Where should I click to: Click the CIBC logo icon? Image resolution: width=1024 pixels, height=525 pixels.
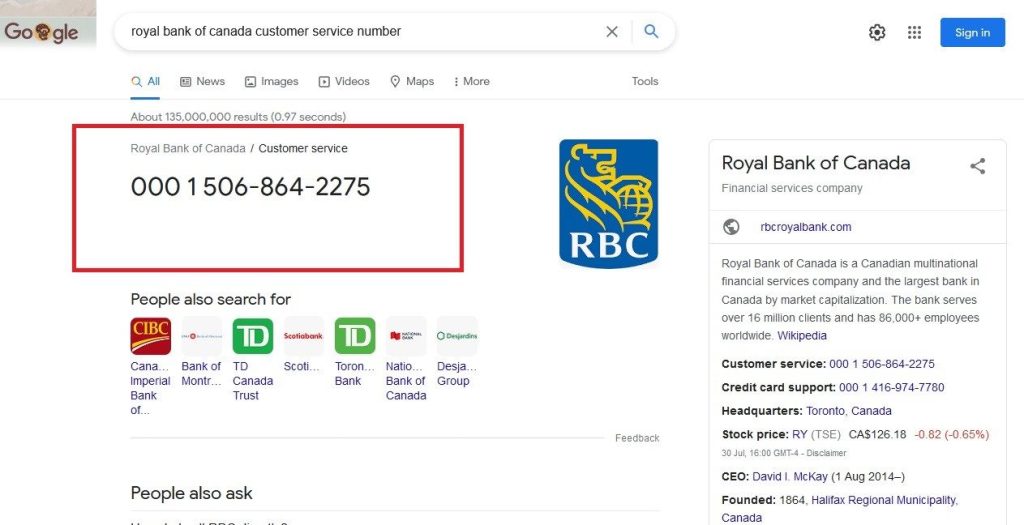pos(151,336)
